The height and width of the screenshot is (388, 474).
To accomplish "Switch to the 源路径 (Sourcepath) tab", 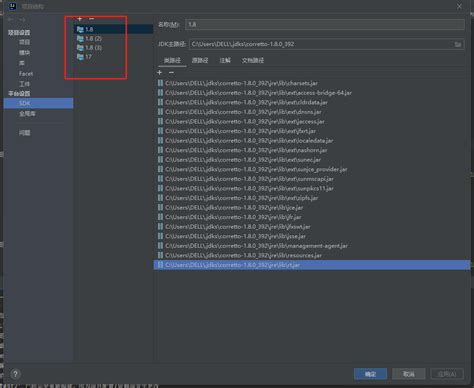I will pos(200,60).
